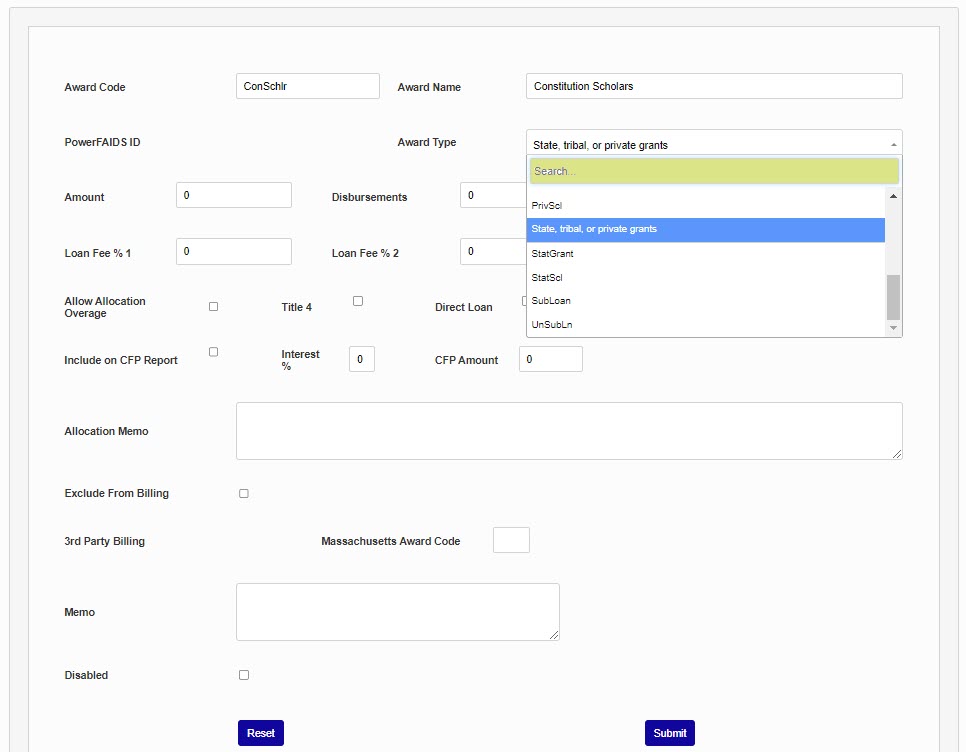Select State, tribal, or private grants option
This screenshot has width=966, height=752.
click(x=594, y=229)
